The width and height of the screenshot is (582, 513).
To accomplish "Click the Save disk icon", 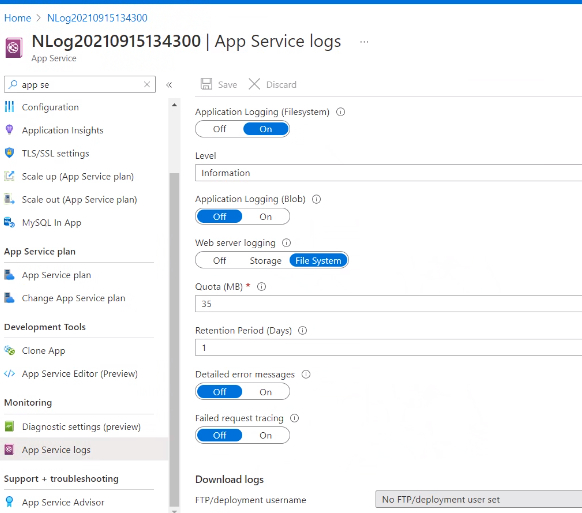I will tap(206, 84).
